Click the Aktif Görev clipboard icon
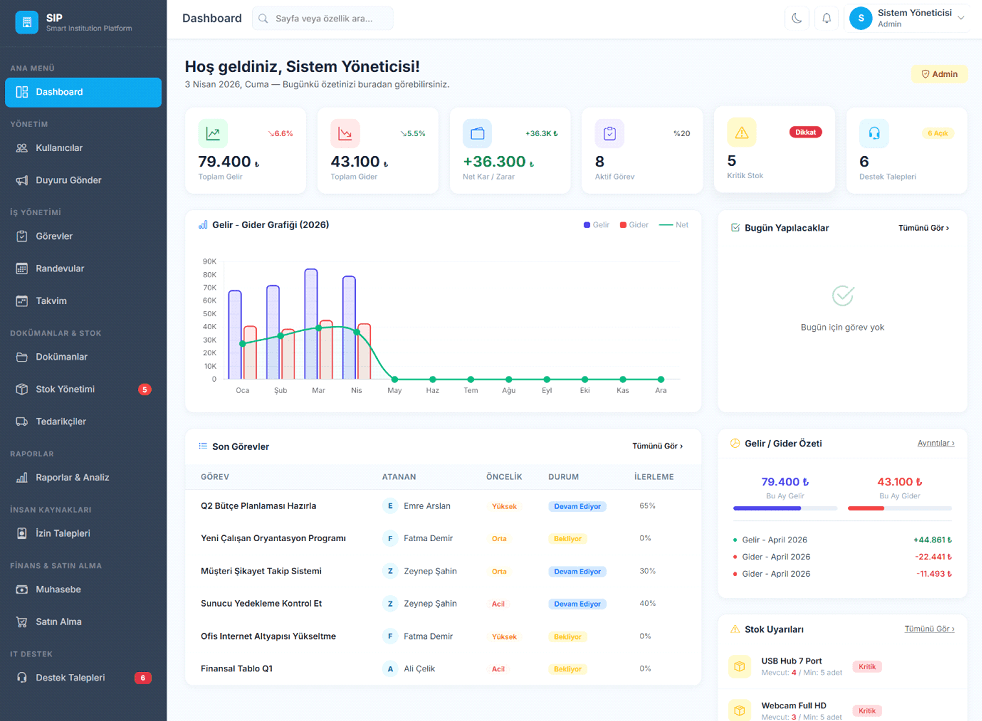982x721 pixels. [609, 133]
